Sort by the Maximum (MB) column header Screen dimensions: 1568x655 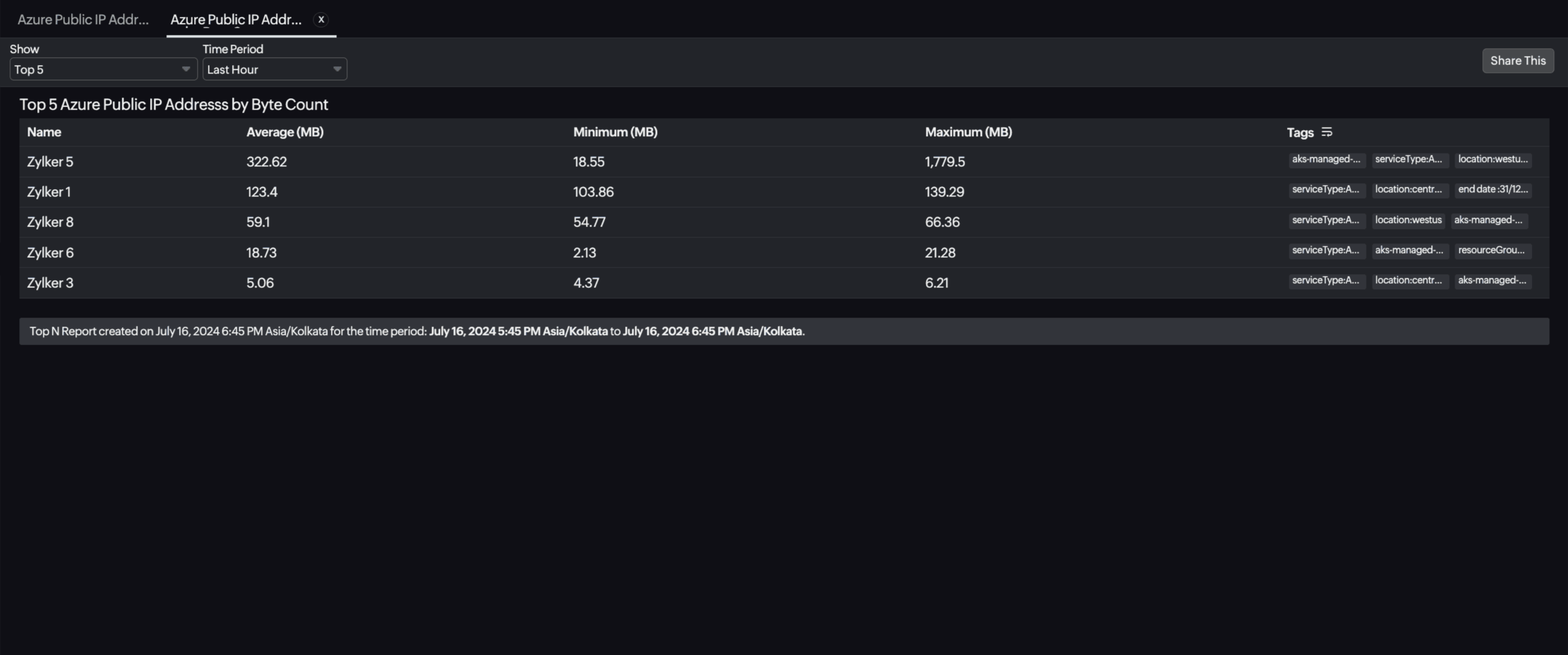(x=968, y=131)
